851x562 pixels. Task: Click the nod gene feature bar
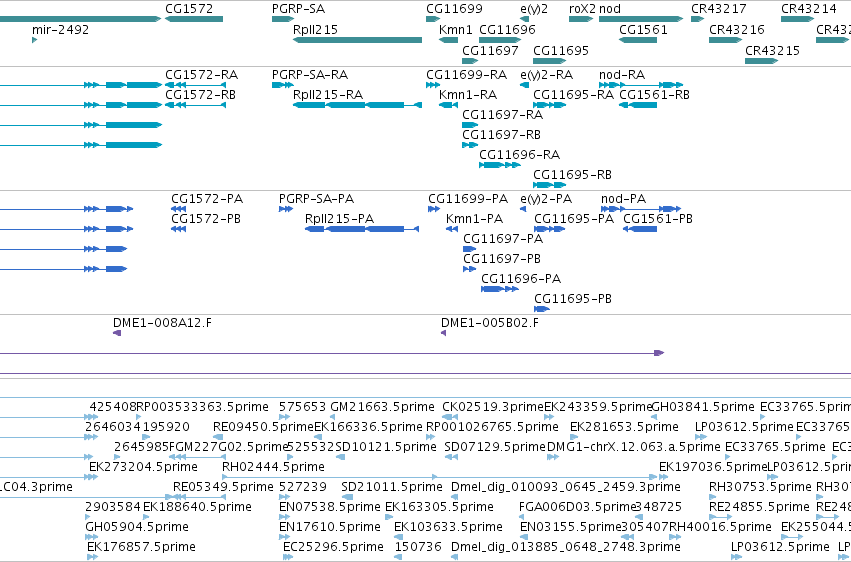[640, 19]
